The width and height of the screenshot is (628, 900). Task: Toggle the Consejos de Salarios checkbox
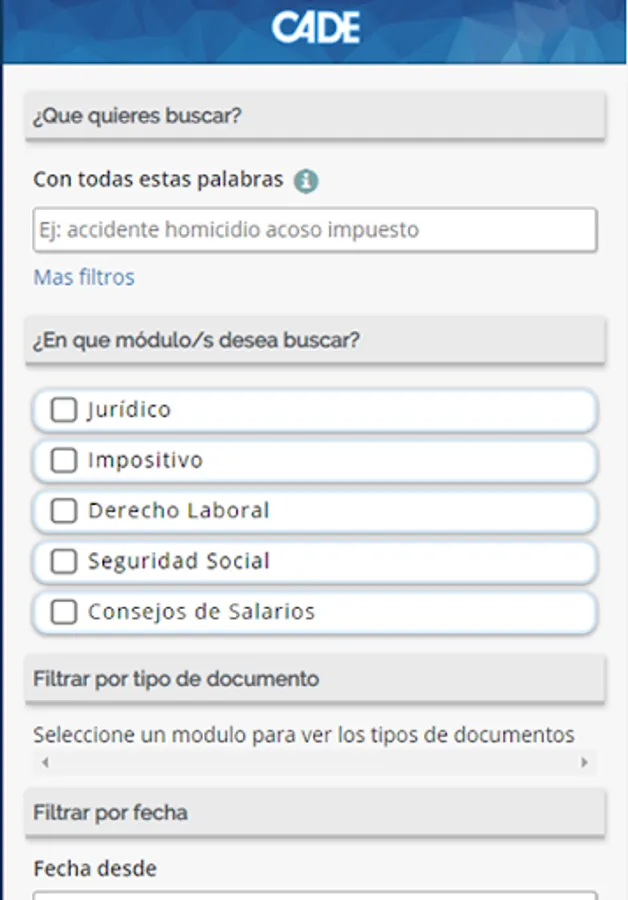click(64, 612)
